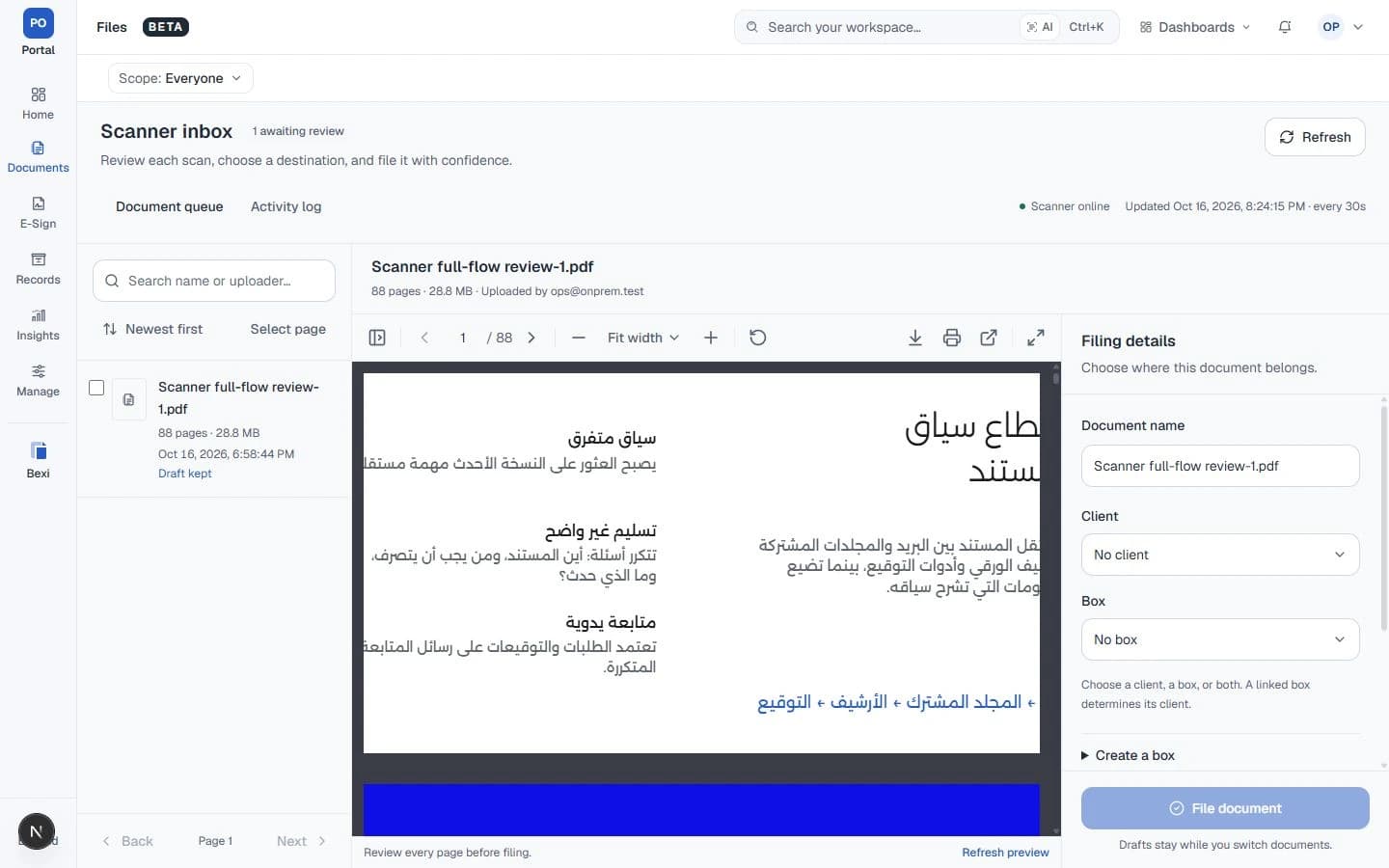
Task: Open the Client No client dropdown
Action: point(1220,555)
